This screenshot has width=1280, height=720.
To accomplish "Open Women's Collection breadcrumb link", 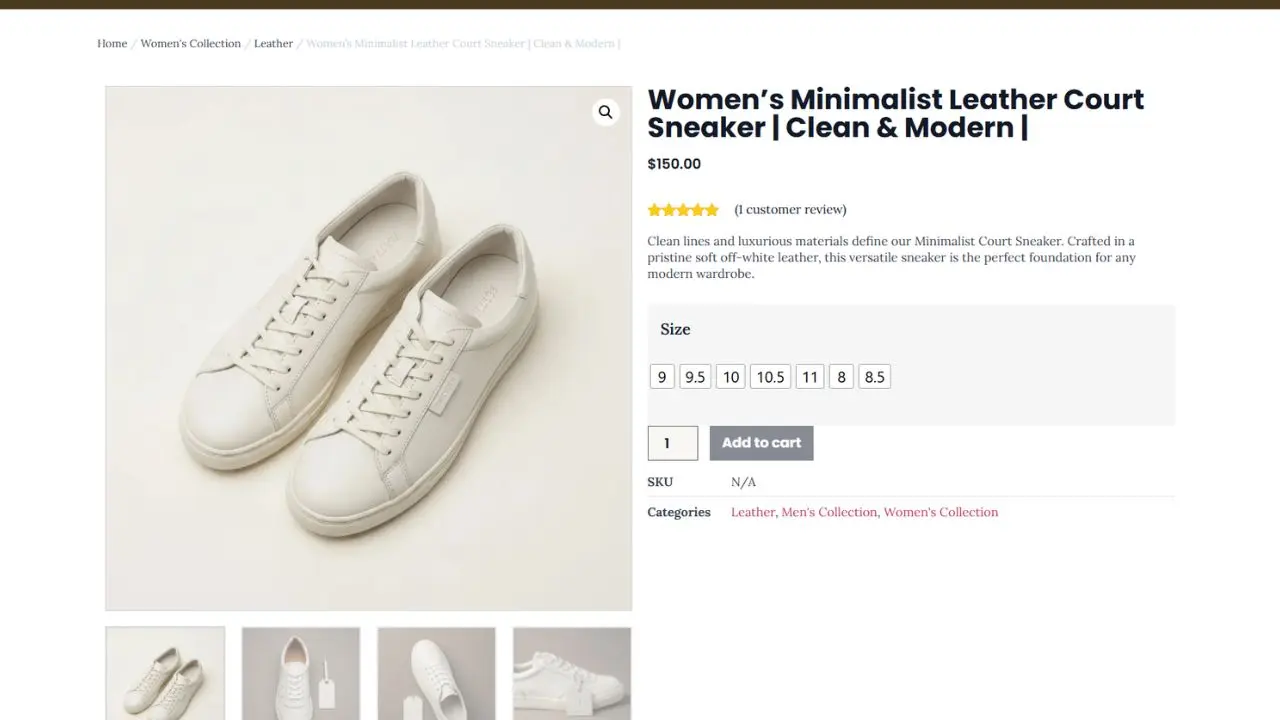I will pyautogui.click(x=190, y=44).
